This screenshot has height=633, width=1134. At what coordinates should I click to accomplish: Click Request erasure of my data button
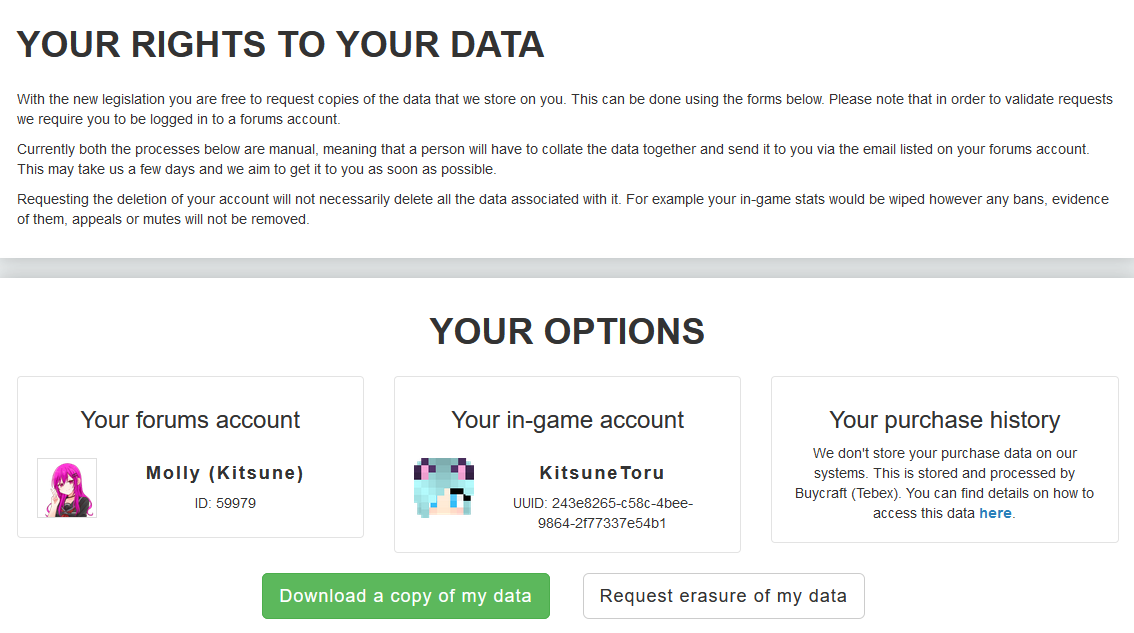(x=723, y=596)
